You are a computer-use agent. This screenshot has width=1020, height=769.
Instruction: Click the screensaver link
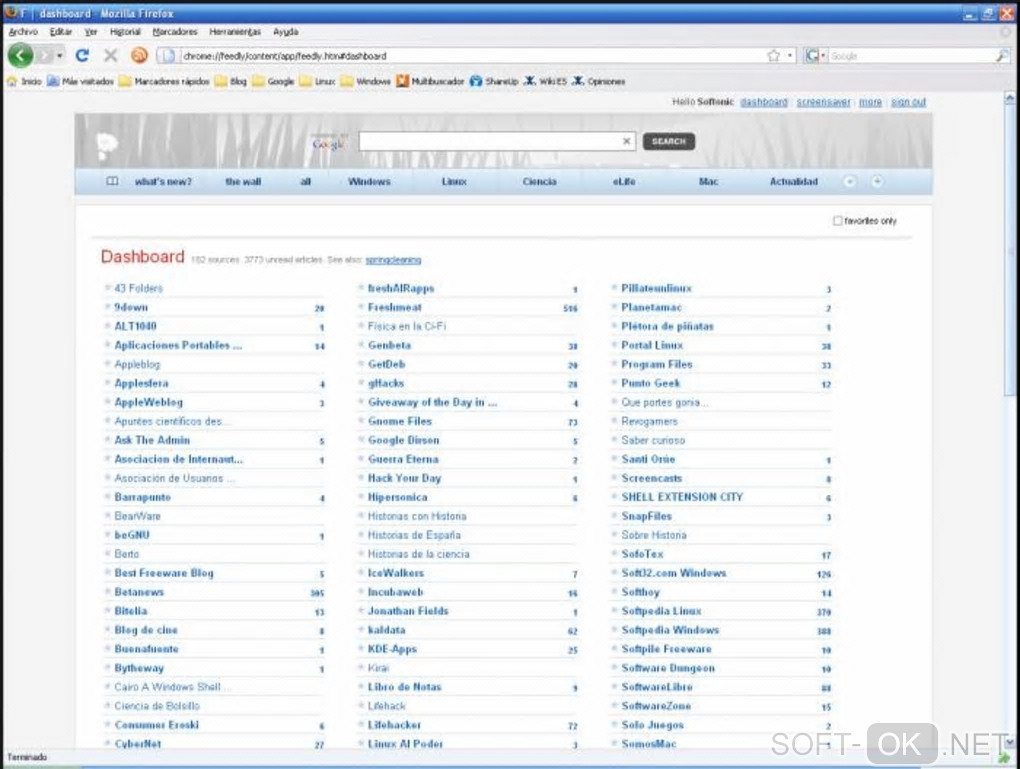[824, 102]
